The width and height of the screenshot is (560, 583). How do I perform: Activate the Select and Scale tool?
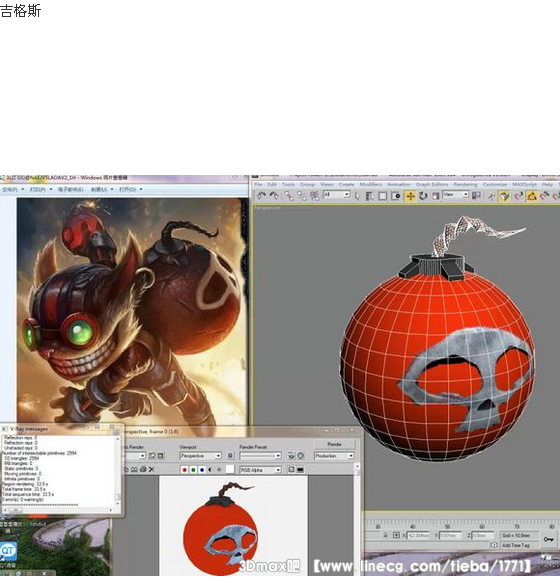[435, 196]
